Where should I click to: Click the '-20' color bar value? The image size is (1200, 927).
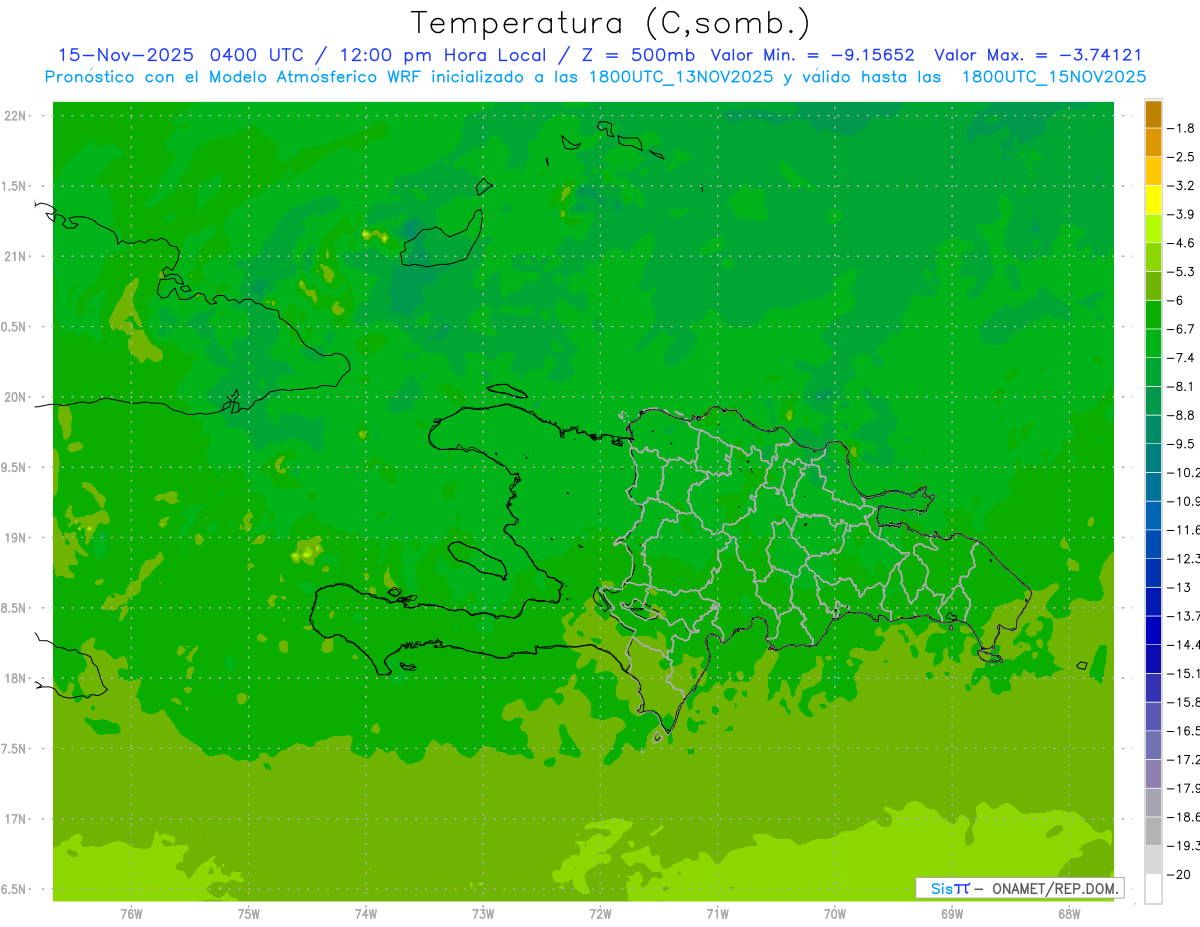click(1177, 875)
